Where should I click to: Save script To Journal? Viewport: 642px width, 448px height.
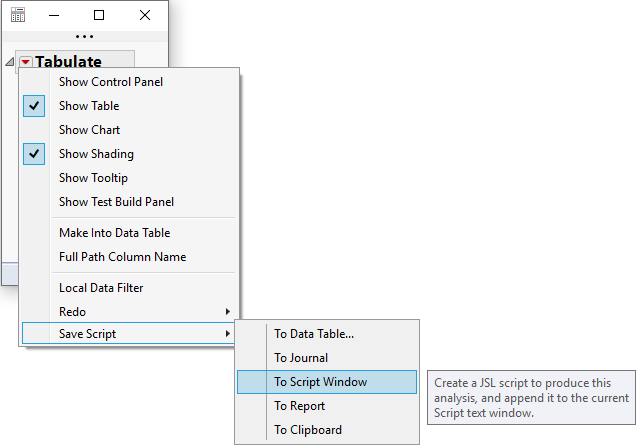(x=301, y=358)
